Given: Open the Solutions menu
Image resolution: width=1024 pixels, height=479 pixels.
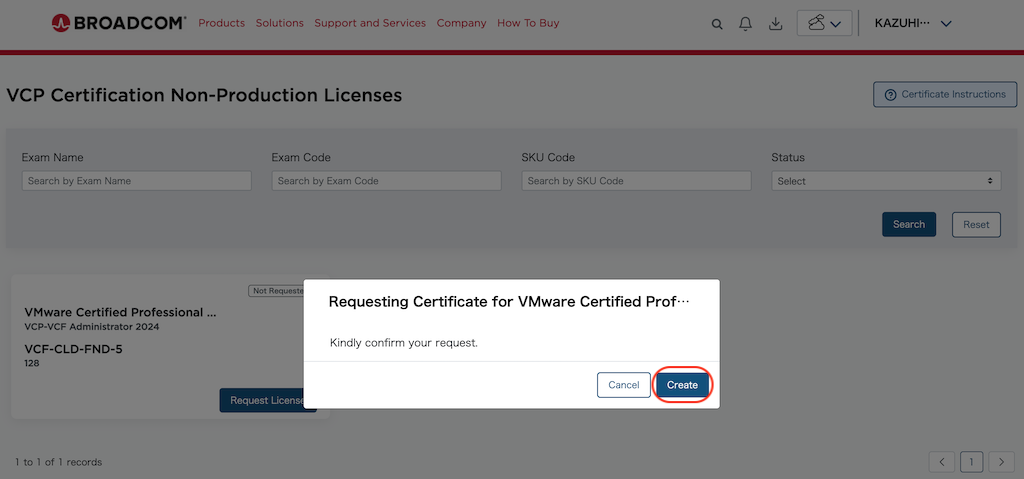Looking at the screenshot, I should coord(280,23).
